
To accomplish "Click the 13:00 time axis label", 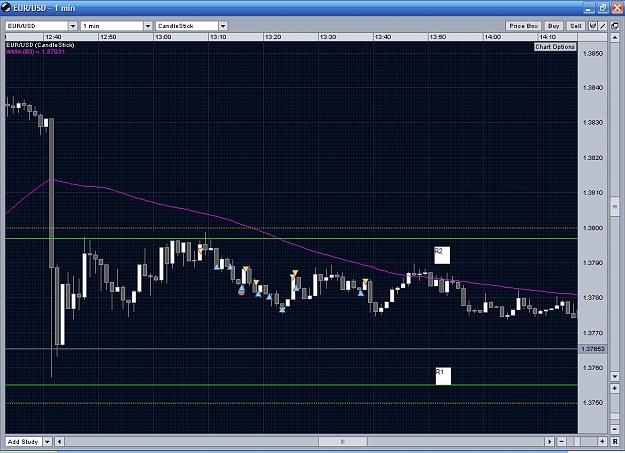I will [x=163, y=37].
